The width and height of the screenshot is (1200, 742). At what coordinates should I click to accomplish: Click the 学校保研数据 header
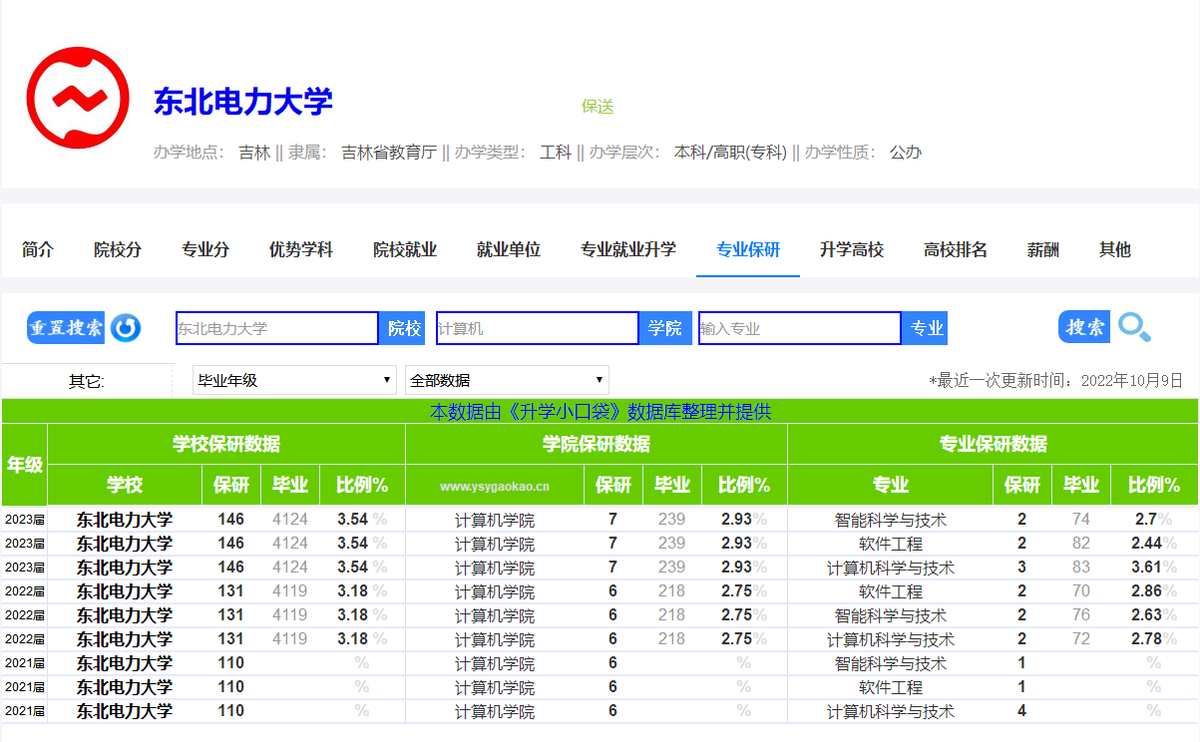click(x=227, y=444)
